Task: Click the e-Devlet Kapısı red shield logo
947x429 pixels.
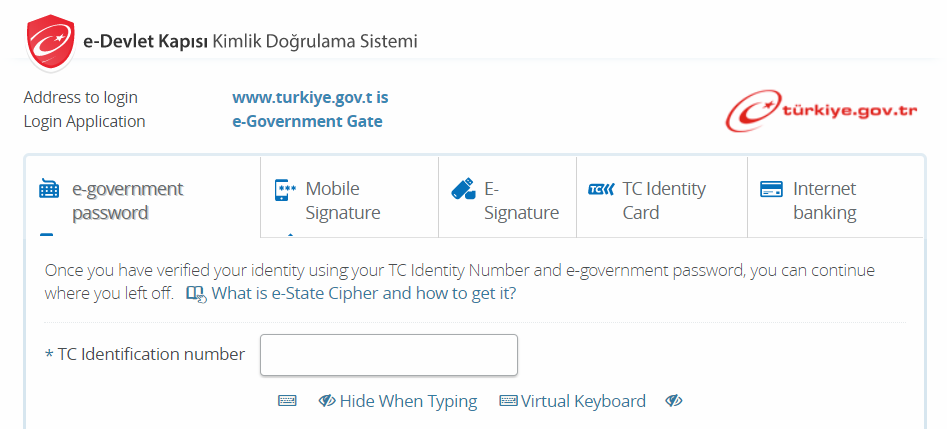Action: click(x=51, y=43)
